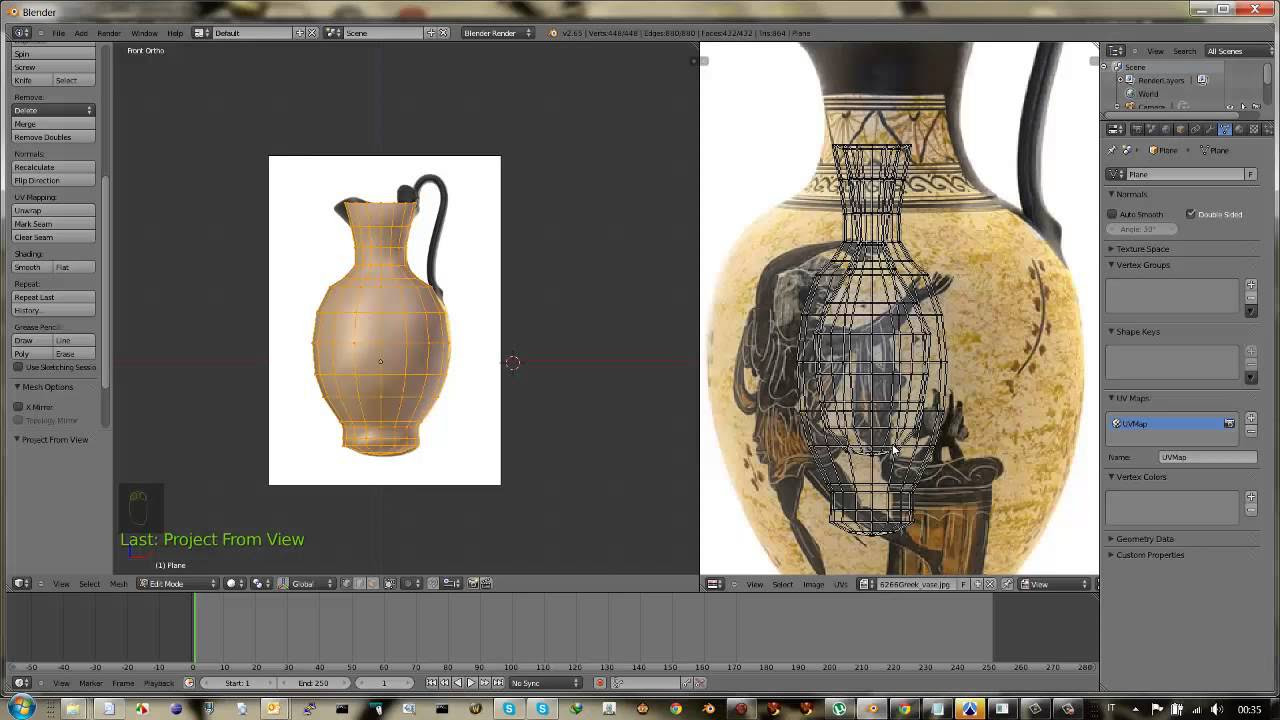Select vertex select mode in 3D header
Viewport: 1280px width, 720px height.
[x=346, y=583]
